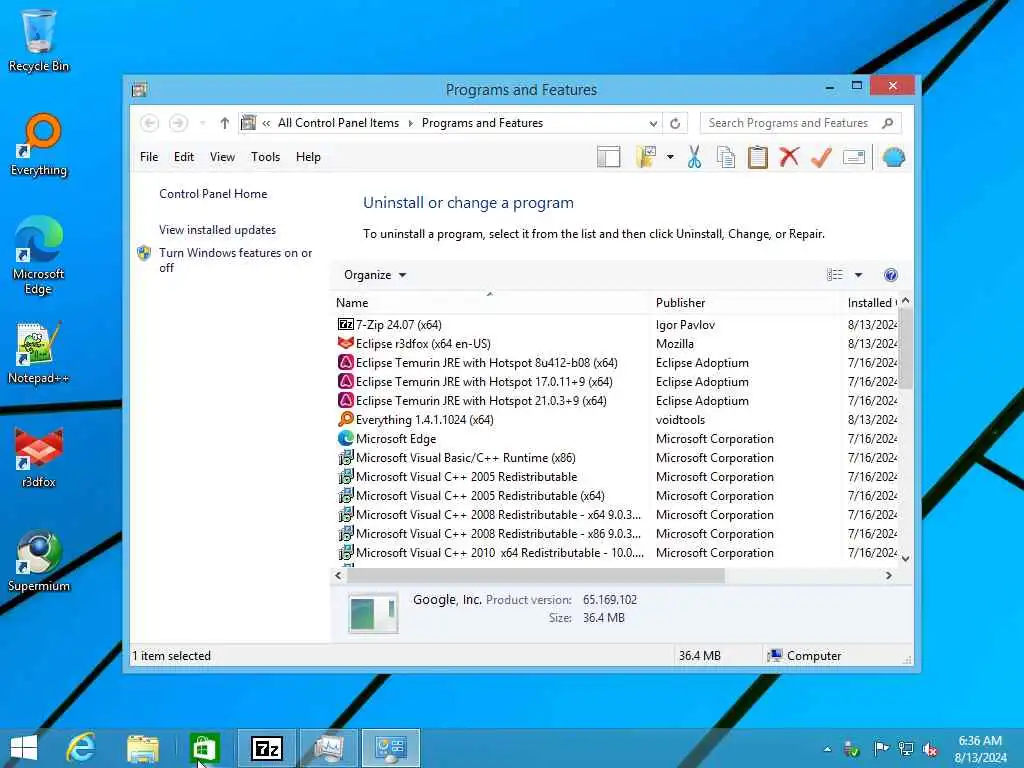Click the Cut scissors icon
Screen dimensions: 1024x768
(694, 157)
